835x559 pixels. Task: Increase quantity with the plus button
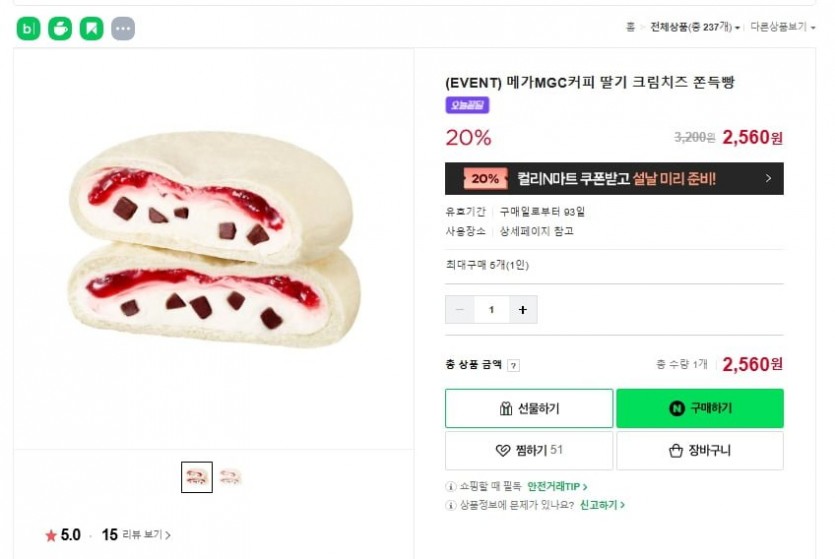pyautogui.click(x=522, y=310)
